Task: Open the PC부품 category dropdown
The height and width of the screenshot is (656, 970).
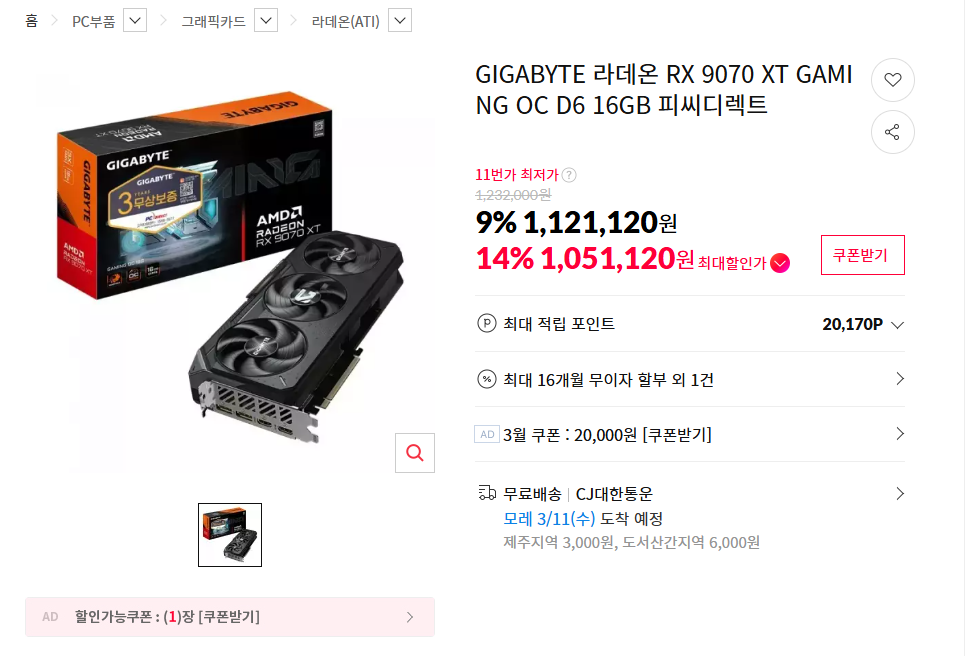Action: (x=135, y=20)
